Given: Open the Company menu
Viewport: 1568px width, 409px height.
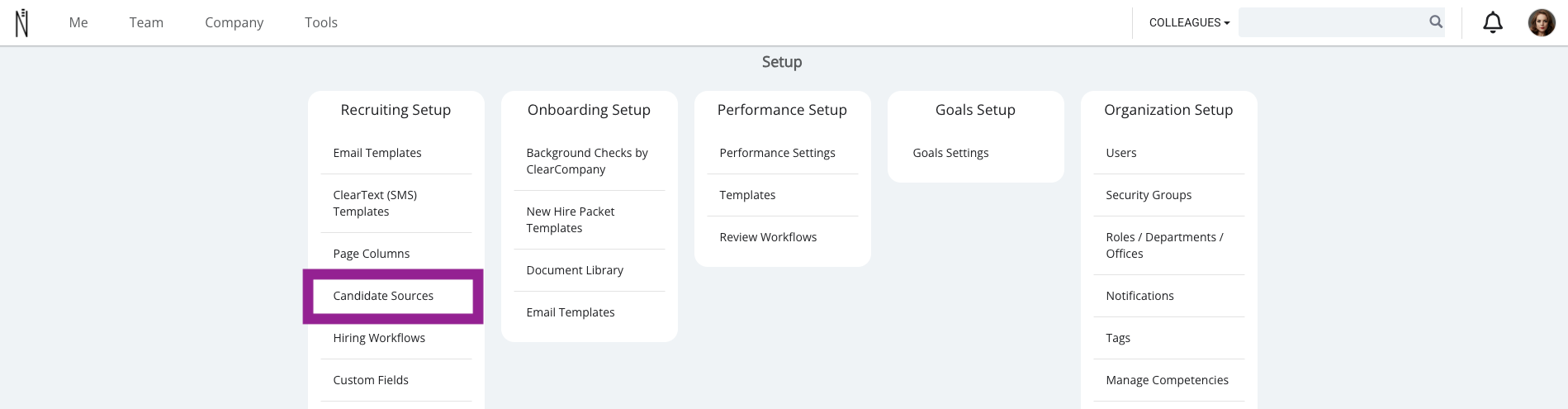Looking at the screenshot, I should tap(234, 22).
